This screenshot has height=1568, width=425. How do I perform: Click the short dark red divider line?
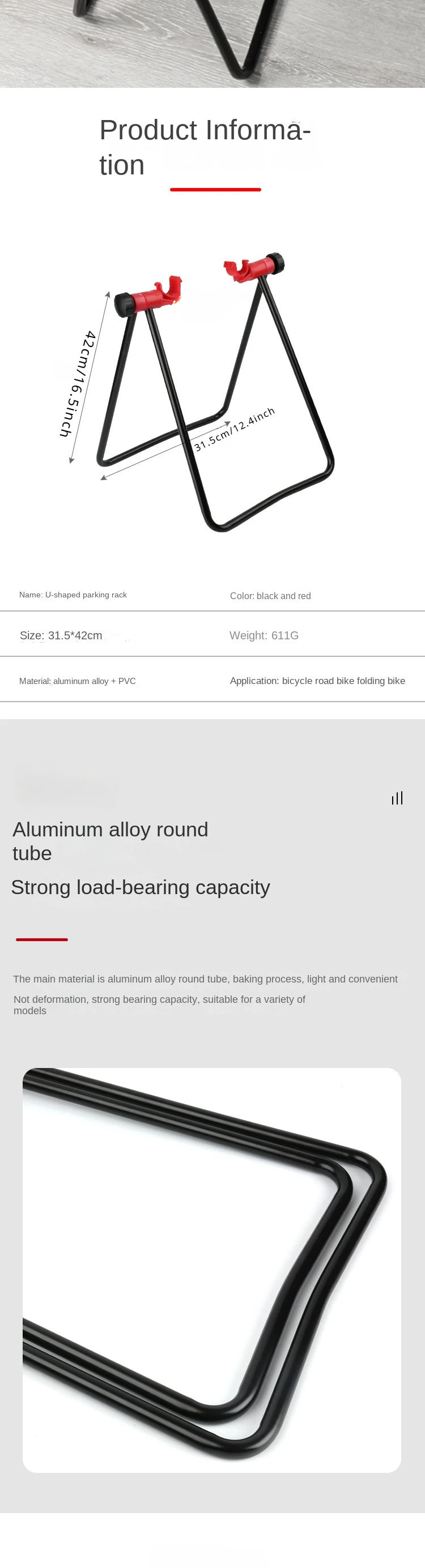pyautogui.click(x=42, y=940)
